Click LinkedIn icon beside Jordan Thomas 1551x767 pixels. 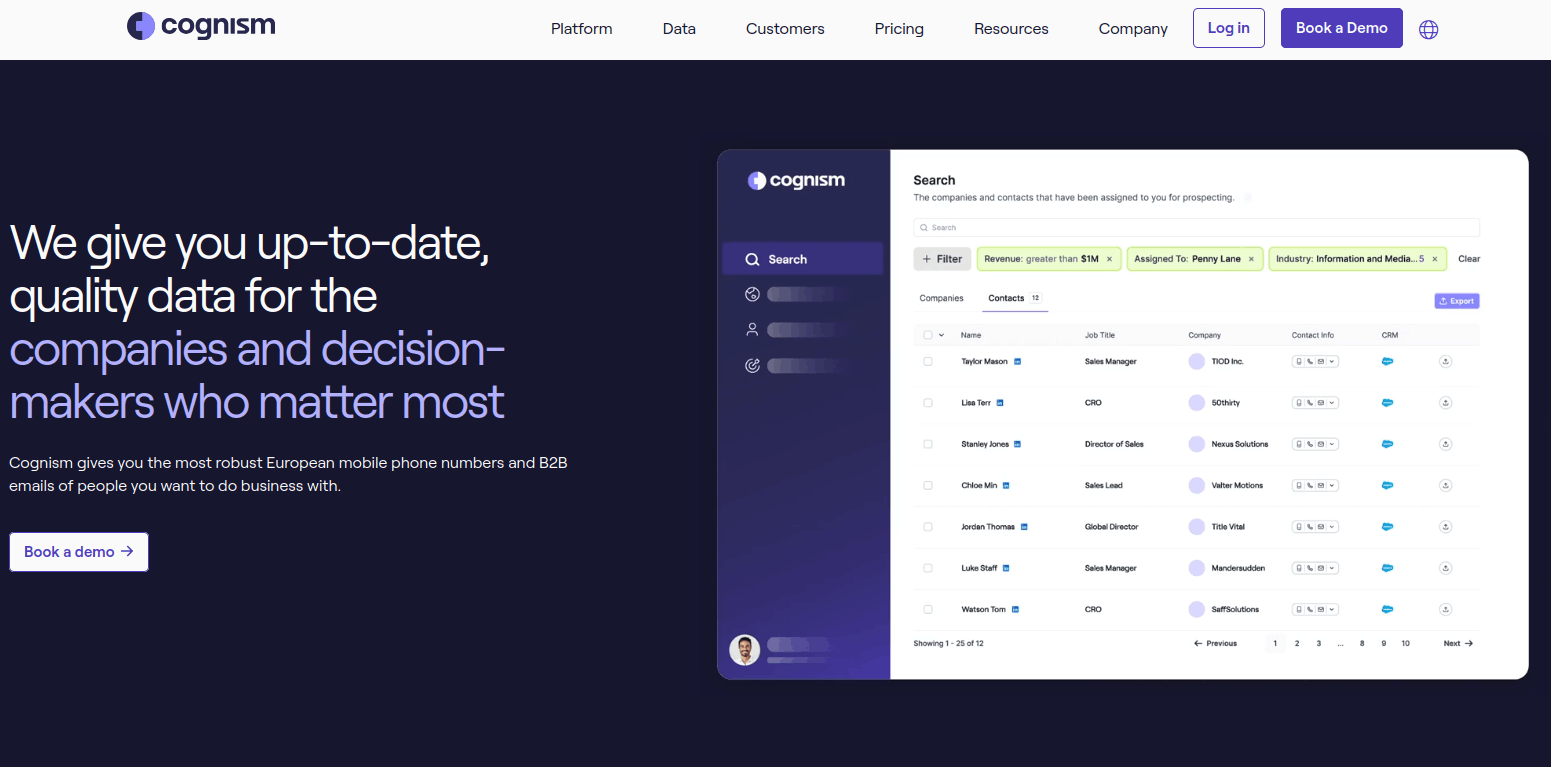pos(1024,527)
